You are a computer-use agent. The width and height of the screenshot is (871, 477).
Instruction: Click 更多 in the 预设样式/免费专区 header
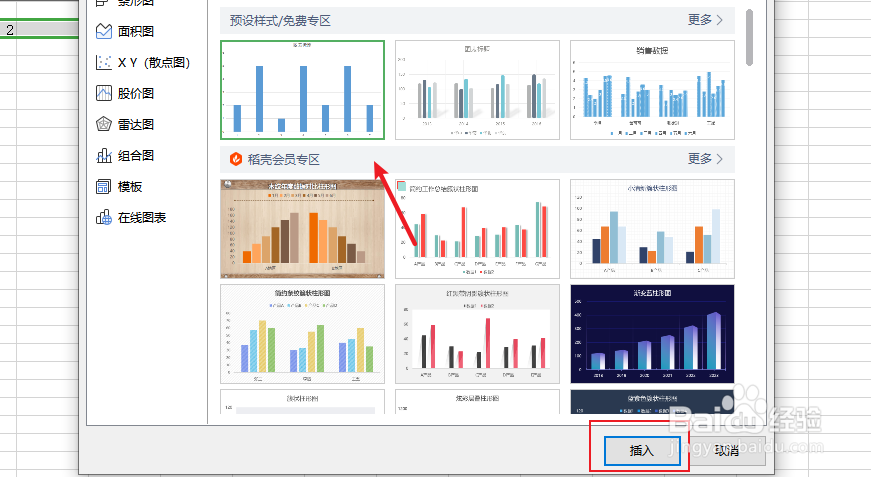pyautogui.click(x=700, y=20)
